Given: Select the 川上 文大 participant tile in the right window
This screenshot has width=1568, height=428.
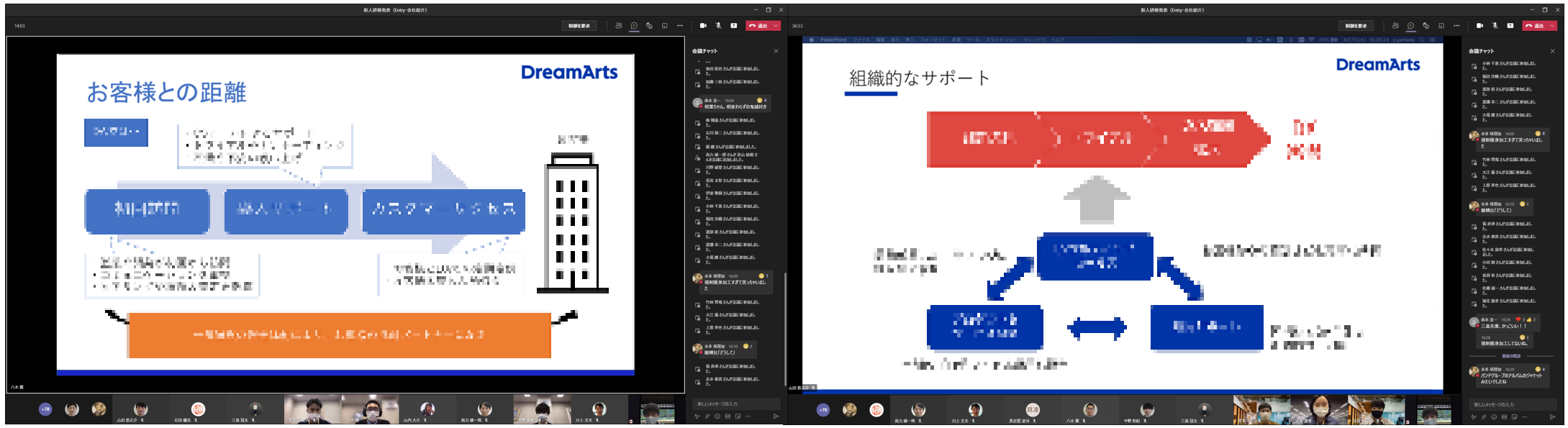Looking at the screenshot, I should pyautogui.click(x=975, y=411).
